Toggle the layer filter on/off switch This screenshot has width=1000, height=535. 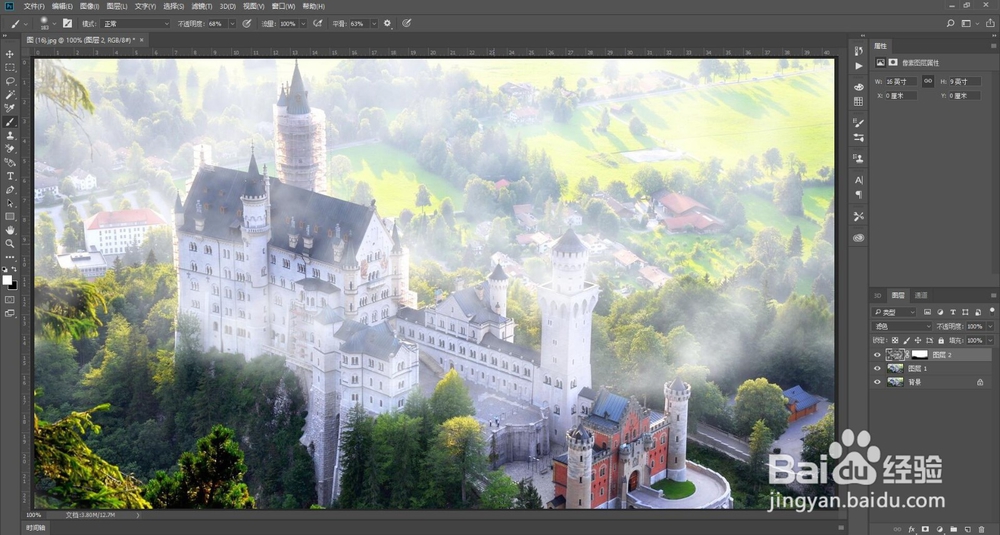coord(992,311)
